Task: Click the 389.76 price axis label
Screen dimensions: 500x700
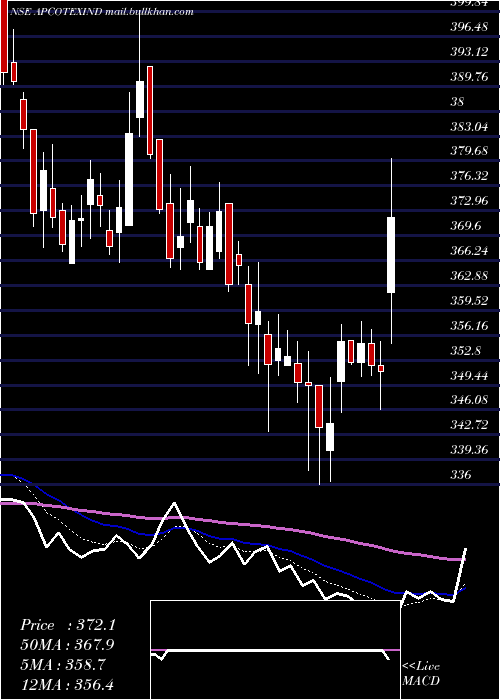Action: 469,77
